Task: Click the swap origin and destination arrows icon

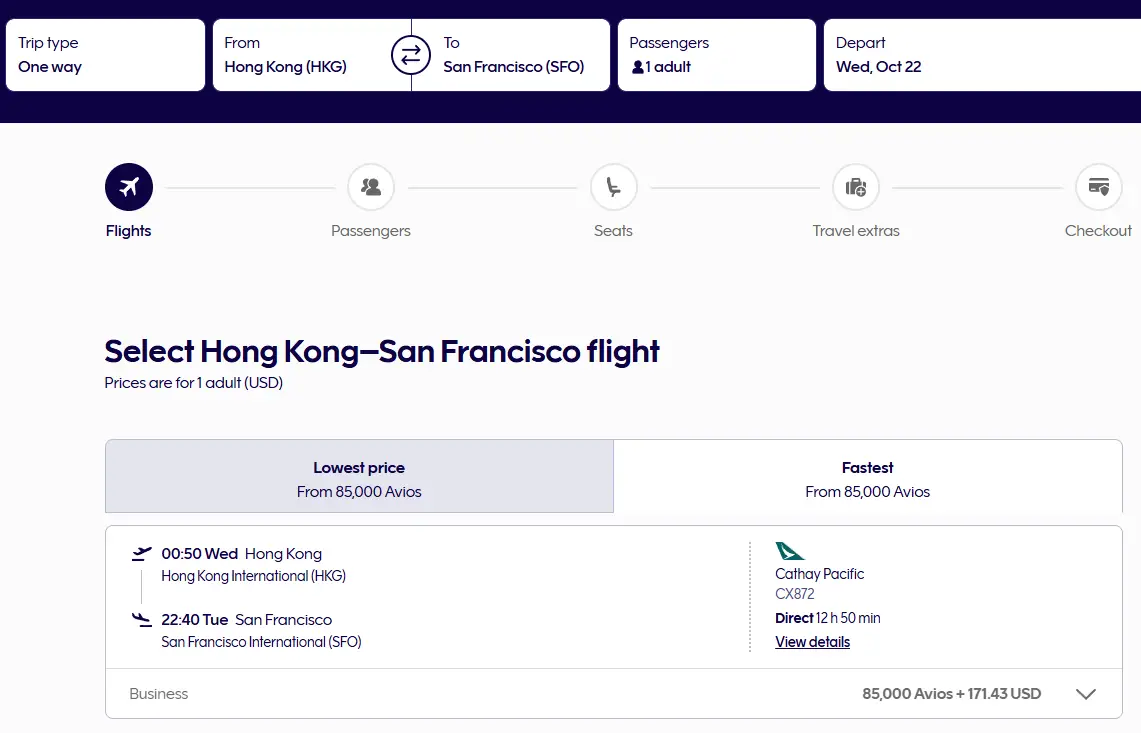Action: pyautogui.click(x=410, y=56)
